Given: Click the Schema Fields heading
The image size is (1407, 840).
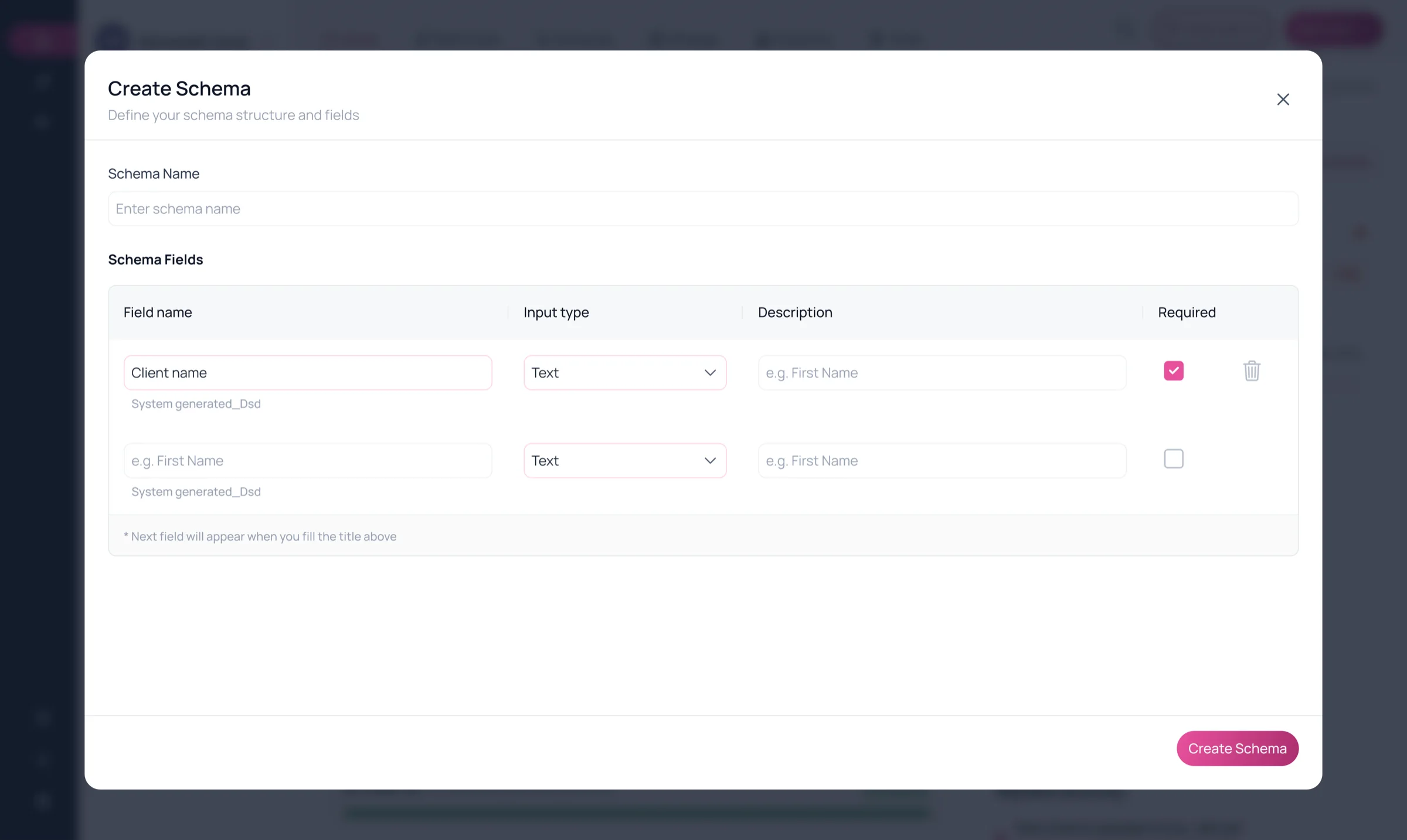Looking at the screenshot, I should pos(155,260).
